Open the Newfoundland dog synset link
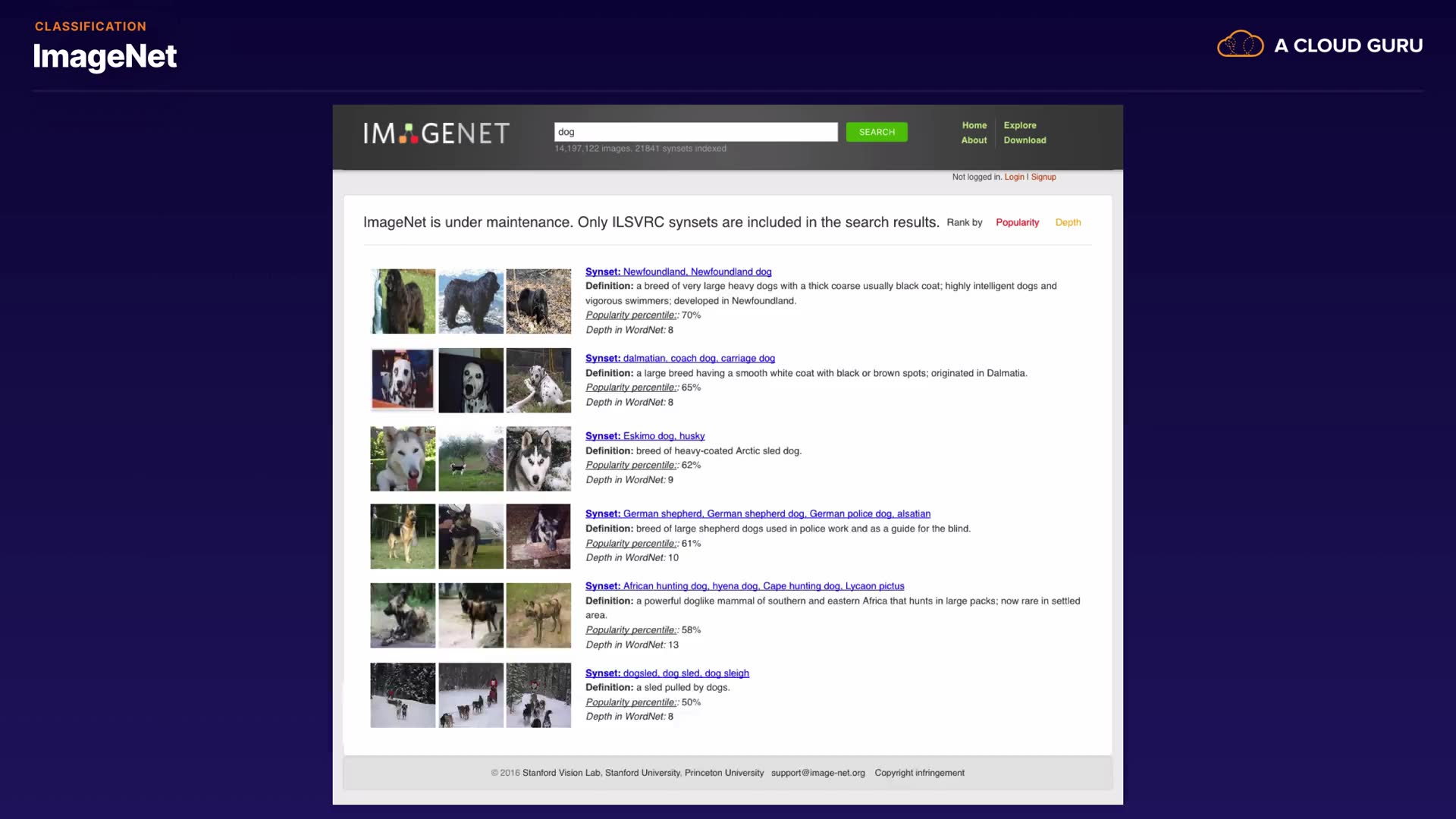This screenshot has width=1456, height=819. coord(678,271)
